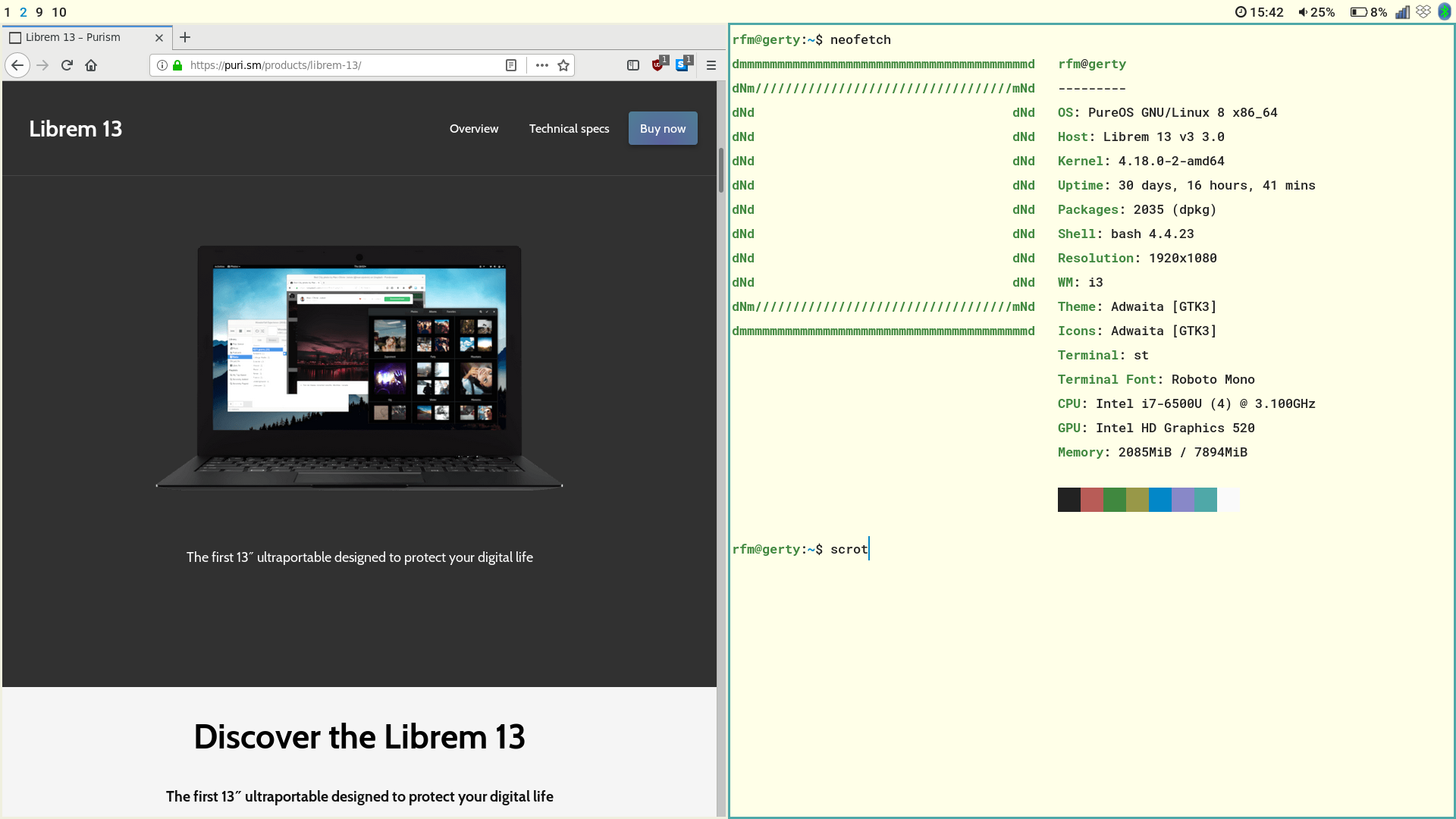Show site information via the info icon
The width and height of the screenshot is (1456, 819).
pos(162,65)
